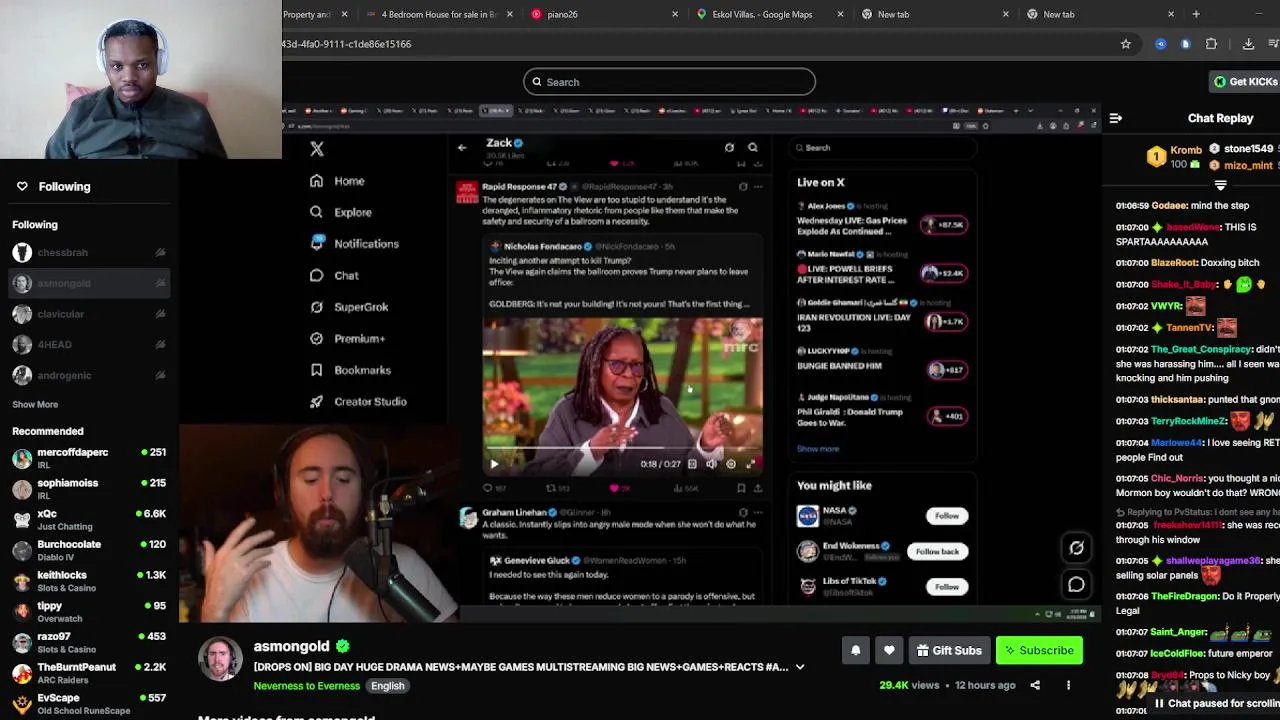Open tippy avatar in Recommended
The image size is (1280, 720).
click(x=22, y=612)
